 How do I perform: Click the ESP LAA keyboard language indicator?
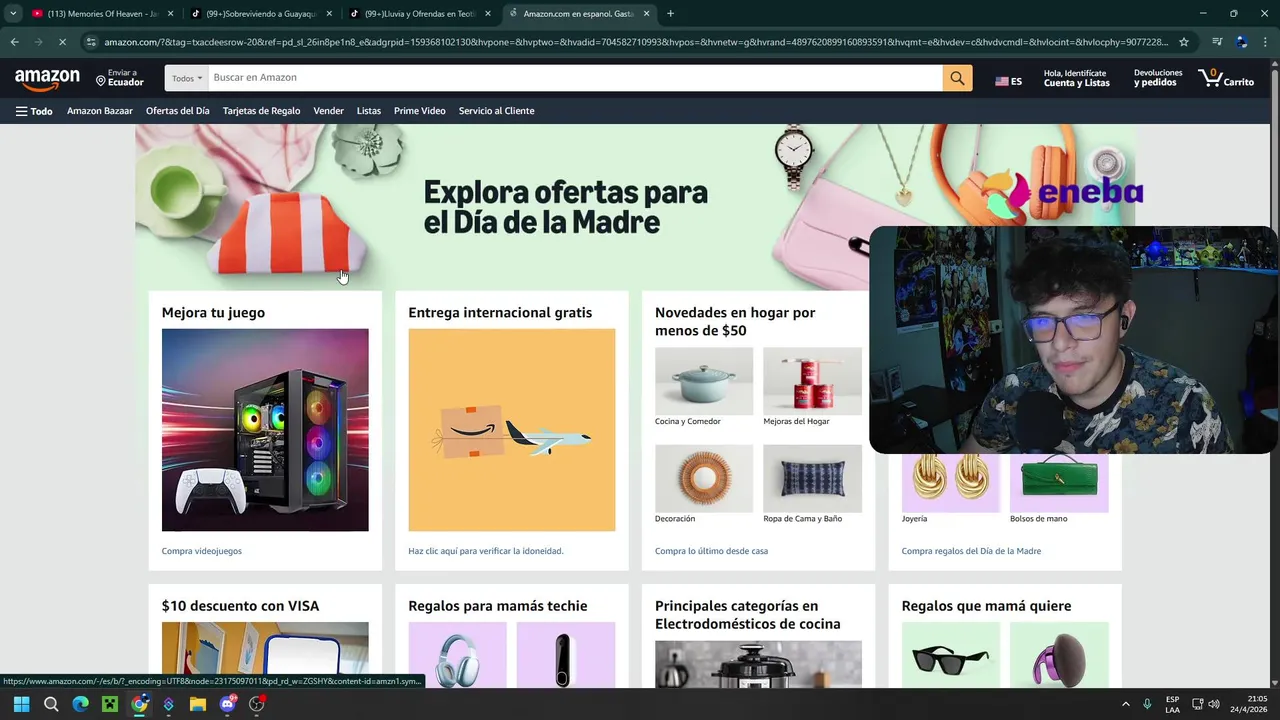tap(1172, 704)
